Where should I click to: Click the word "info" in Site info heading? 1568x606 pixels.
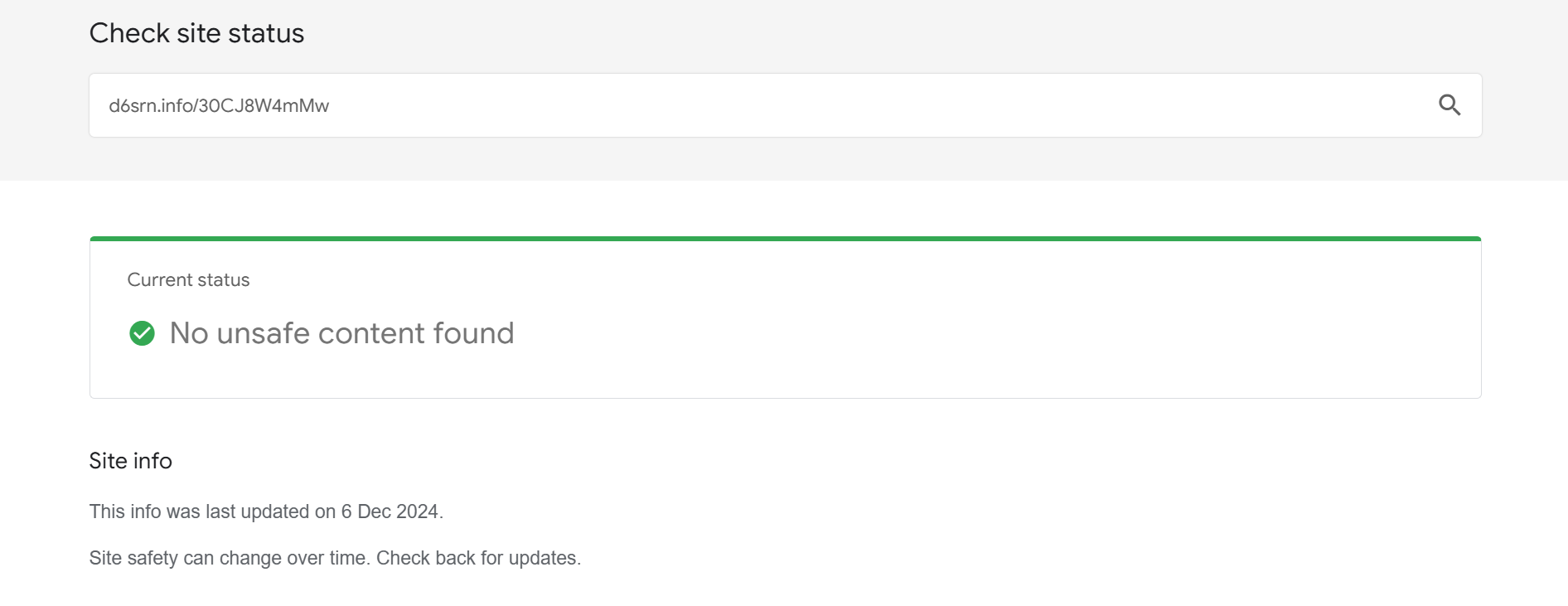152,461
